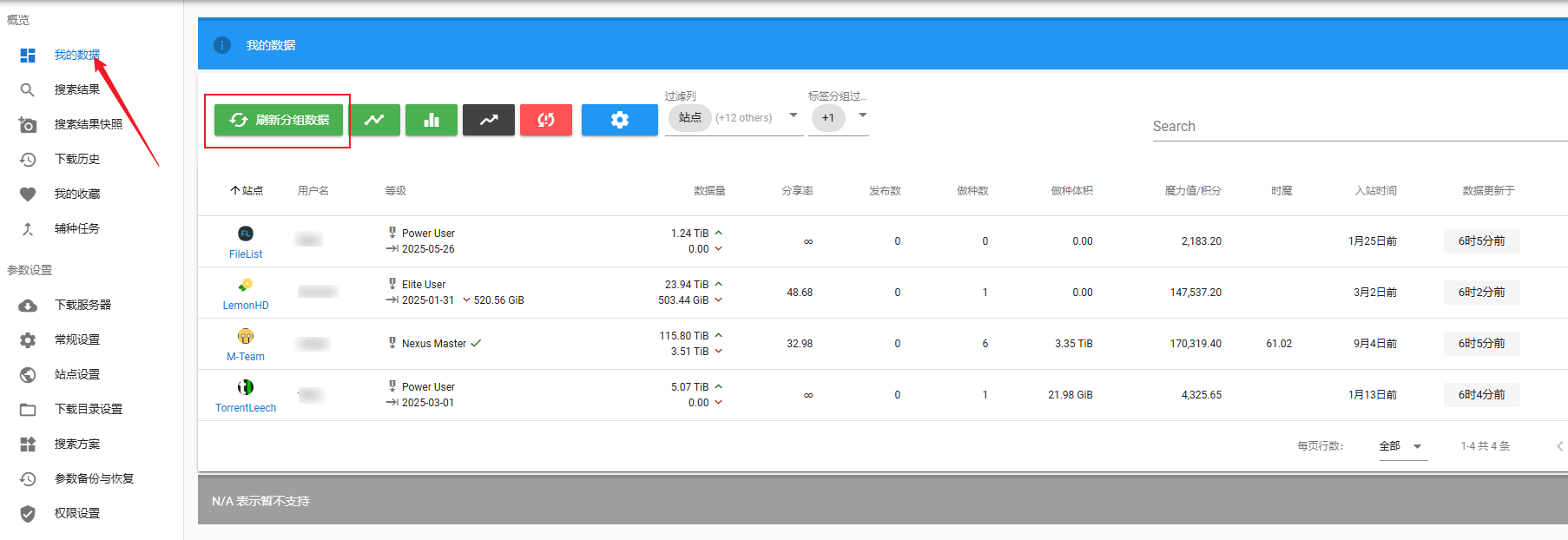This screenshot has width=1568, height=540.
Task: Open the 每页行数 rows-per-page dropdown
Action: (x=1402, y=446)
